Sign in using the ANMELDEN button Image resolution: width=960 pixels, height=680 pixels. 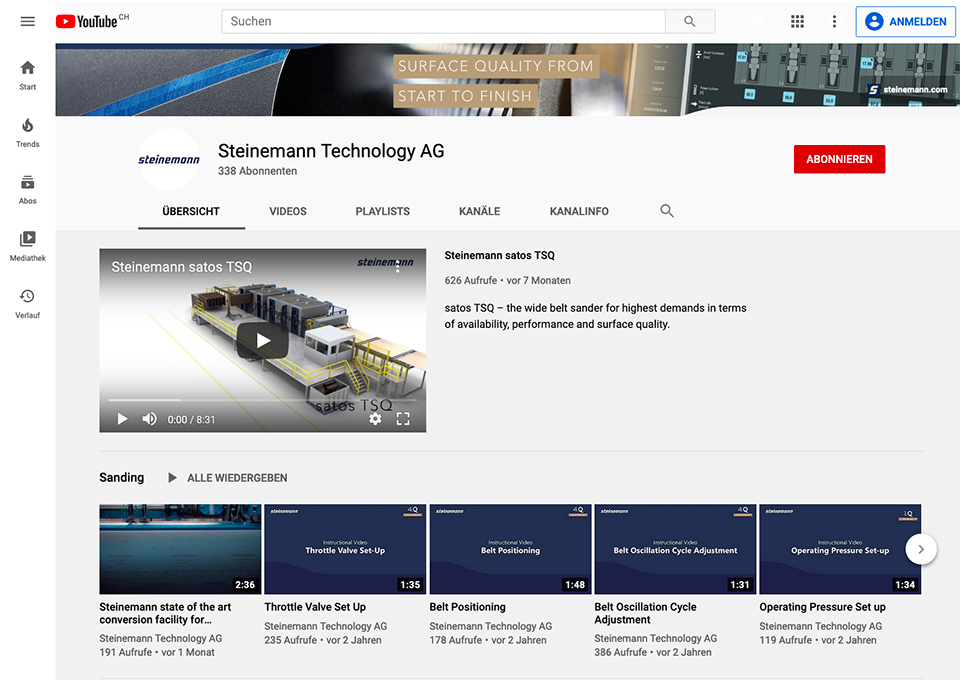pos(906,21)
